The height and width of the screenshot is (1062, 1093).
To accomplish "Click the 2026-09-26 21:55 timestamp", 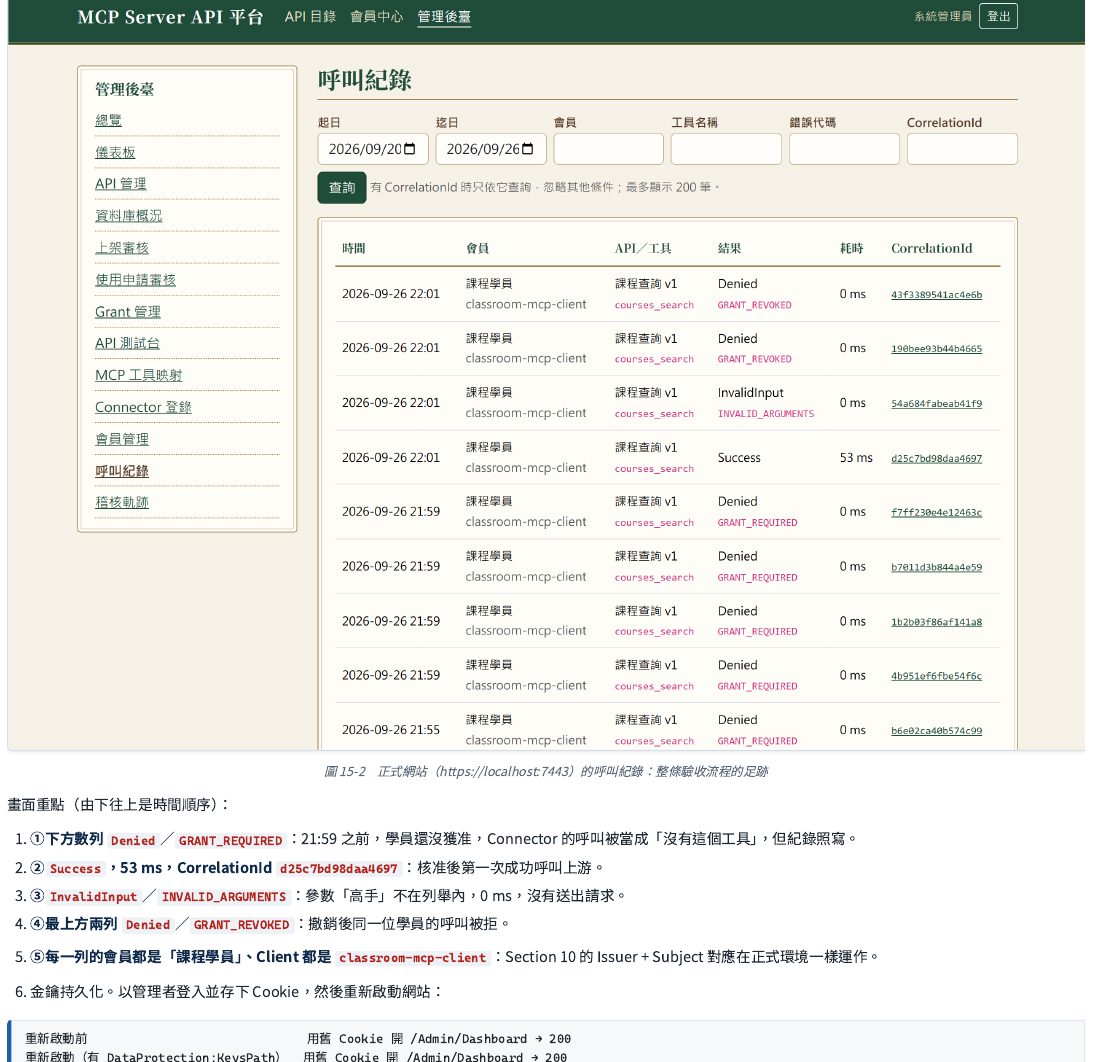I will point(390,730).
